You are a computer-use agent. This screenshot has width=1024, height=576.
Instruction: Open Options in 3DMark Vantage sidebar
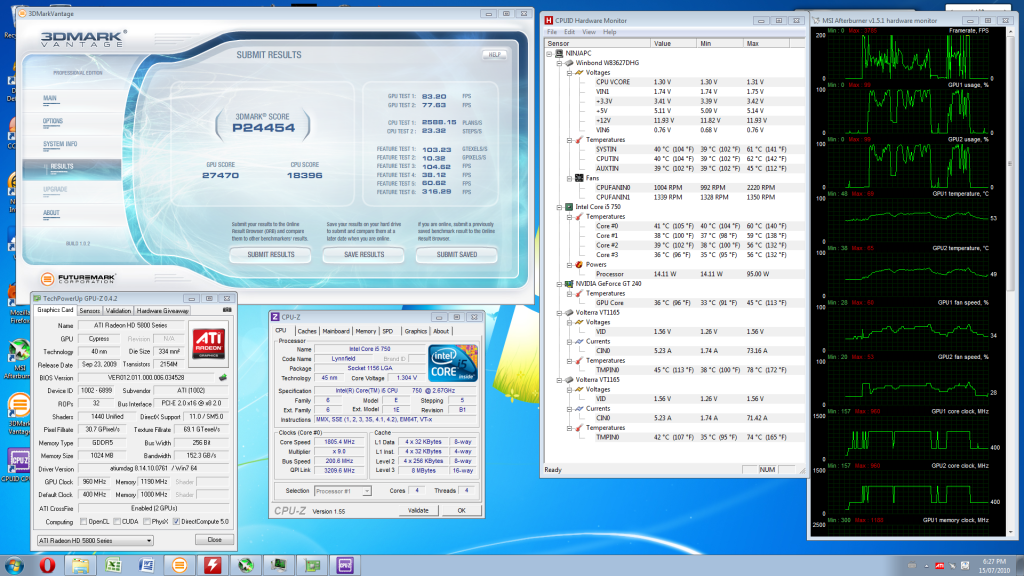[x=53, y=121]
